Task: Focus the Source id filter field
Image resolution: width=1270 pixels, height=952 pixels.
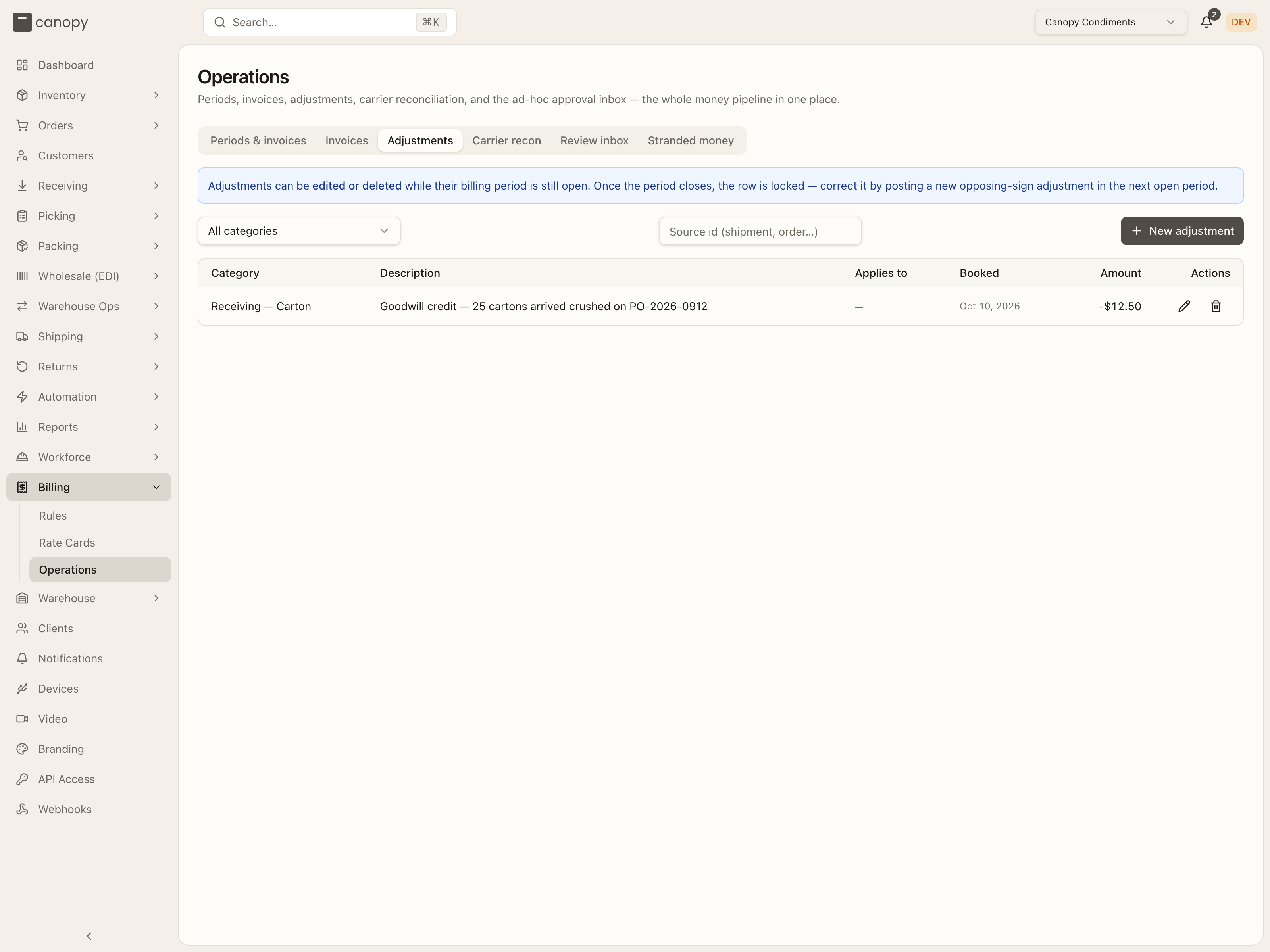Action: (760, 231)
